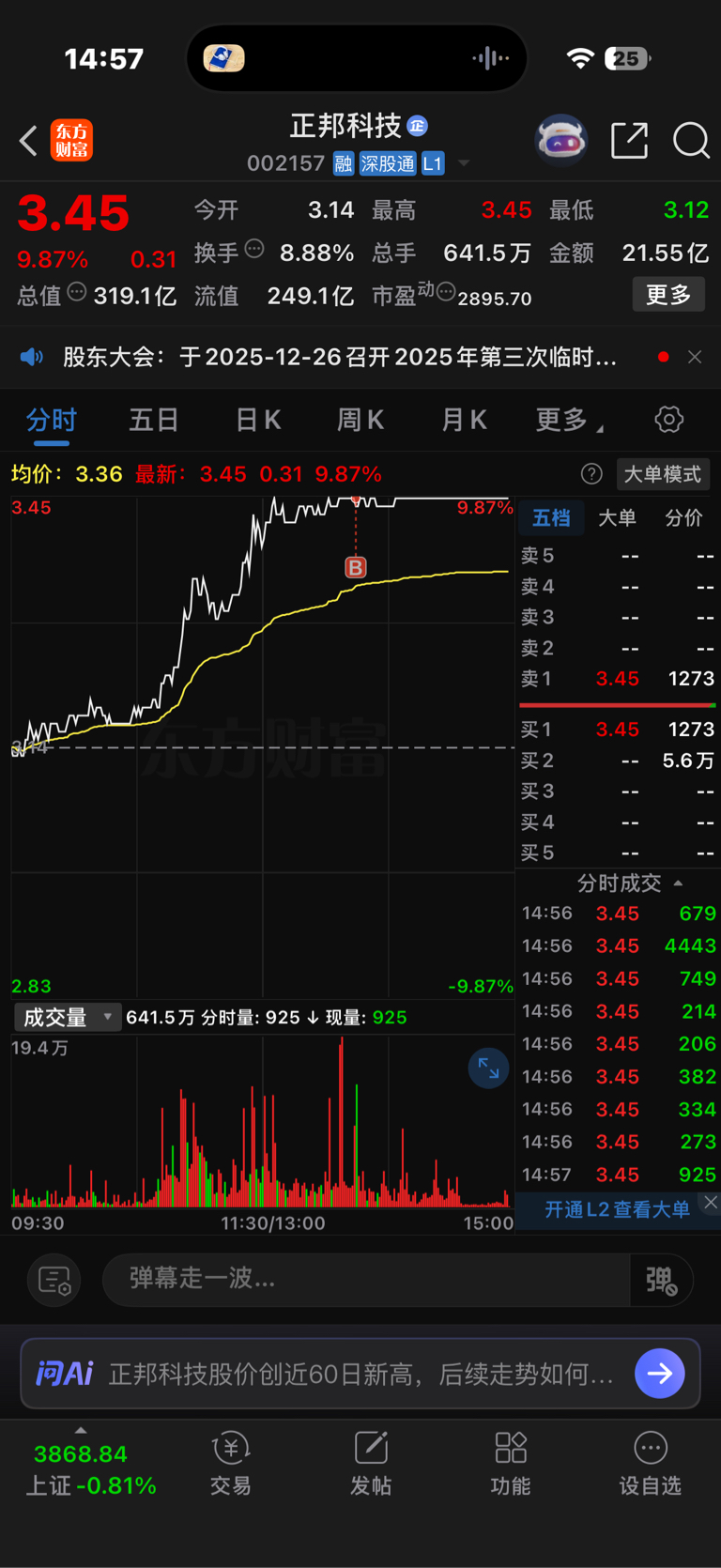This screenshot has width=721, height=1568.
Task: Tap the B buy marker on chart
Action: click(x=355, y=567)
